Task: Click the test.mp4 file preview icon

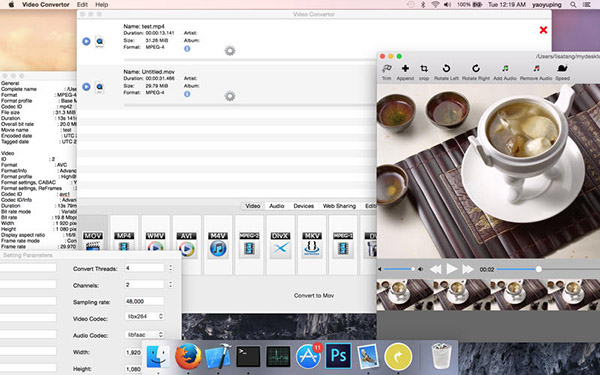Action: (x=99, y=42)
